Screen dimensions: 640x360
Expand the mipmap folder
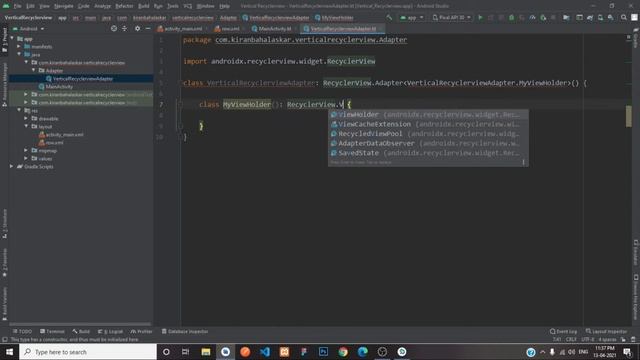[x=26, y=150]
